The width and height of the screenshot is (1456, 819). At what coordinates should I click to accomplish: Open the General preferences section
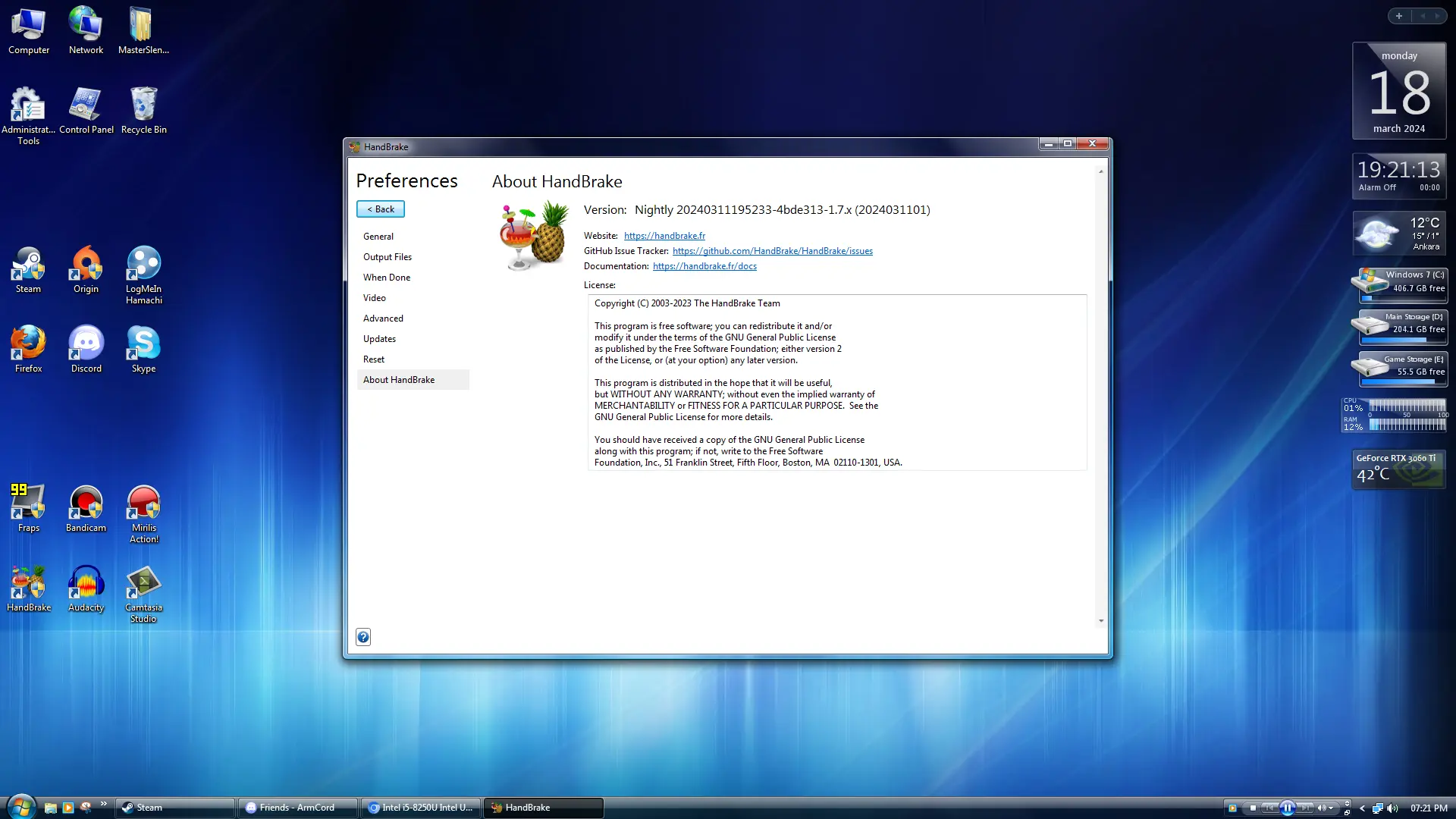(378, 237)
